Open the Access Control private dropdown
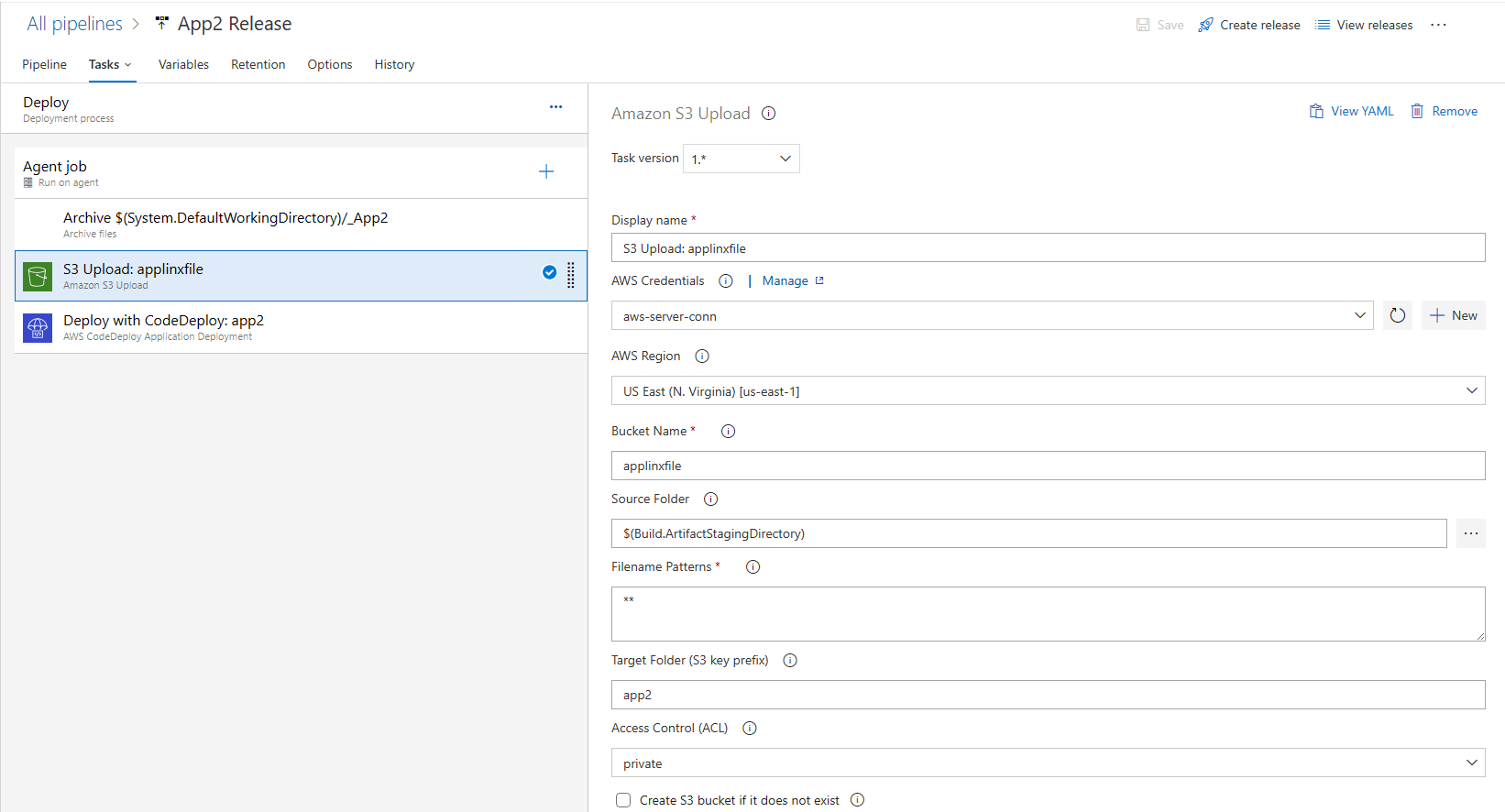 (1049, 763)
